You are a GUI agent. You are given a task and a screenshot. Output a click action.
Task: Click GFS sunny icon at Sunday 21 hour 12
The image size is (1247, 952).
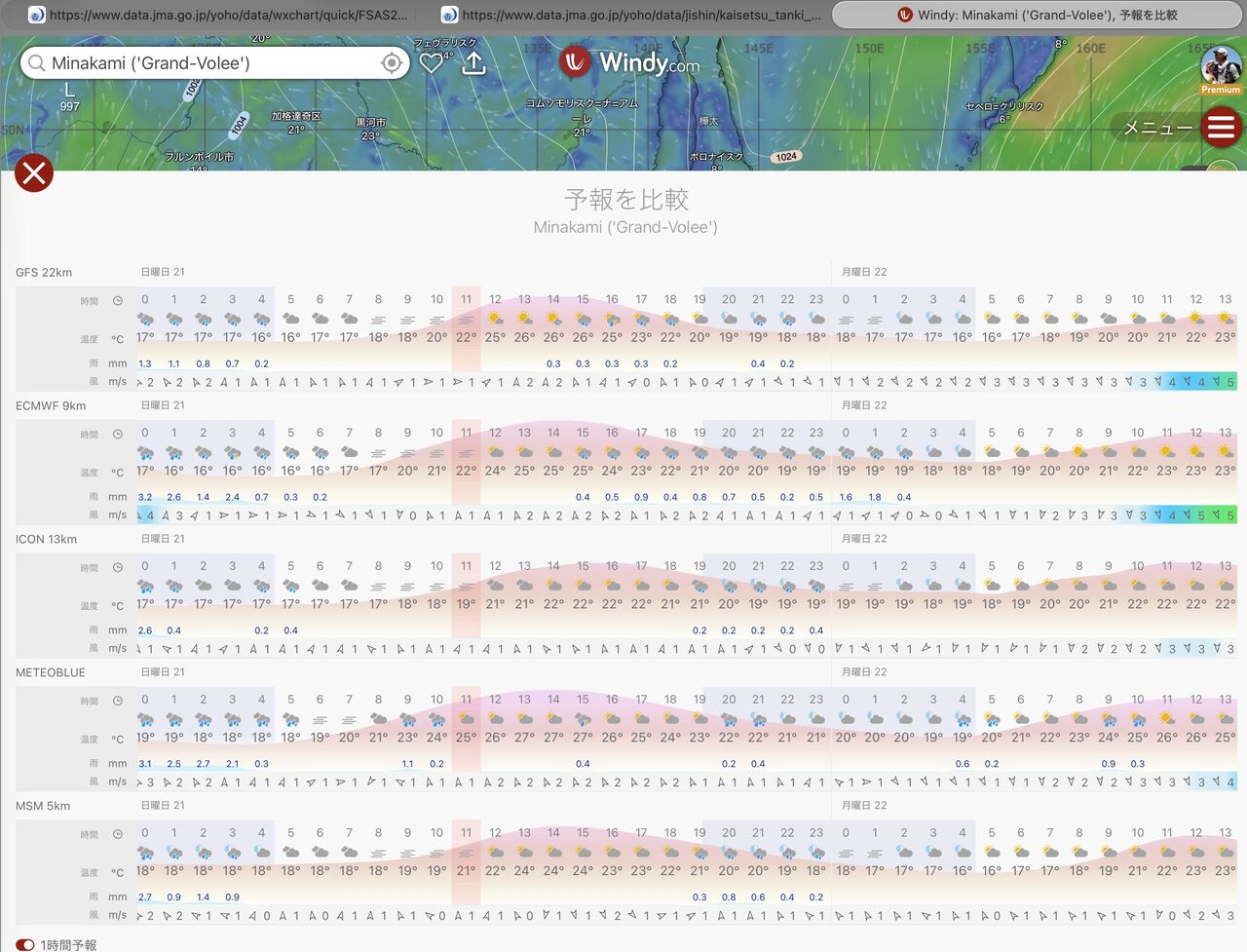pos(495,319)
